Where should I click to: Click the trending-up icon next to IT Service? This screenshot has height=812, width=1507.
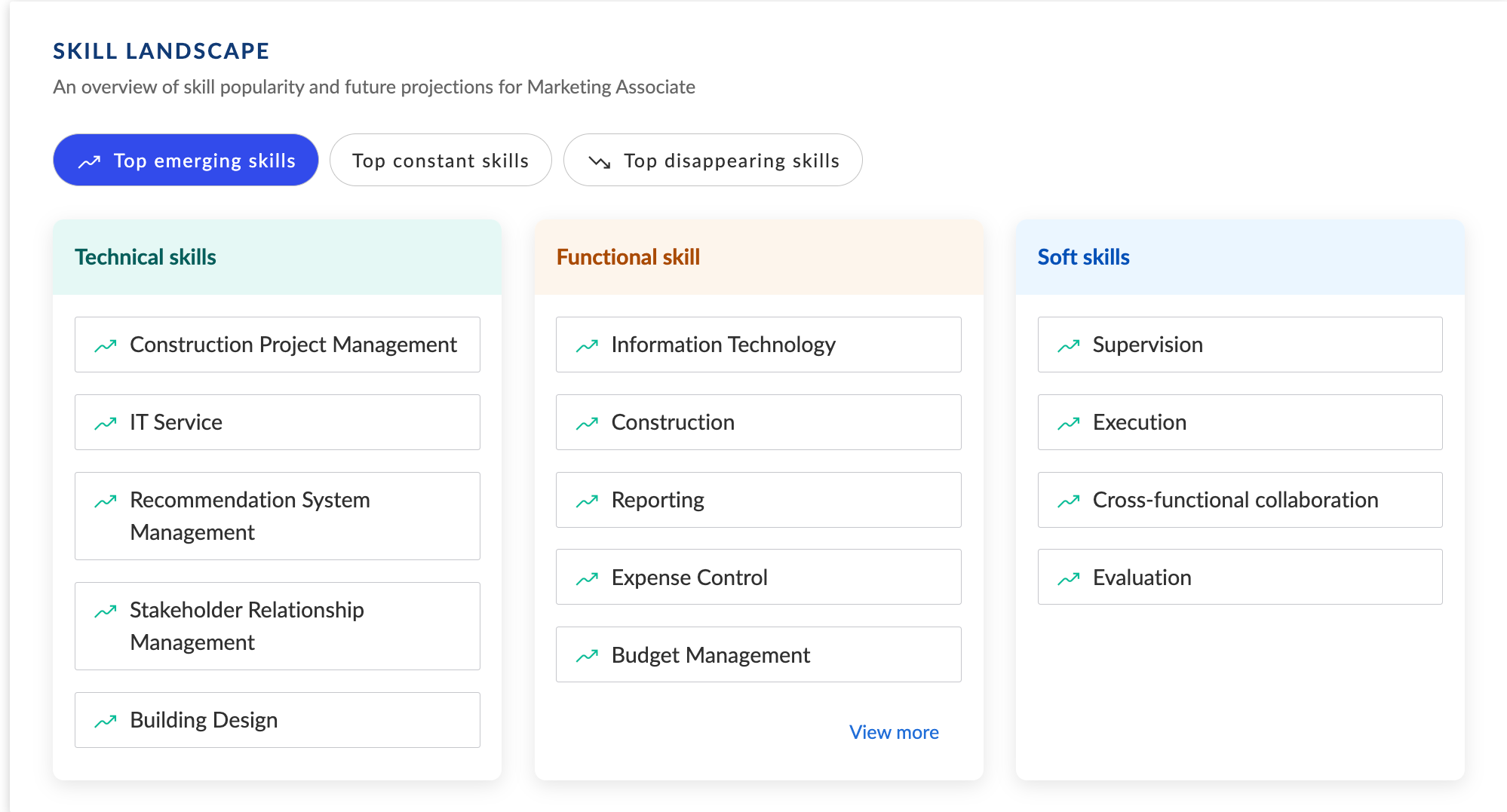click(x=106, y=424)
